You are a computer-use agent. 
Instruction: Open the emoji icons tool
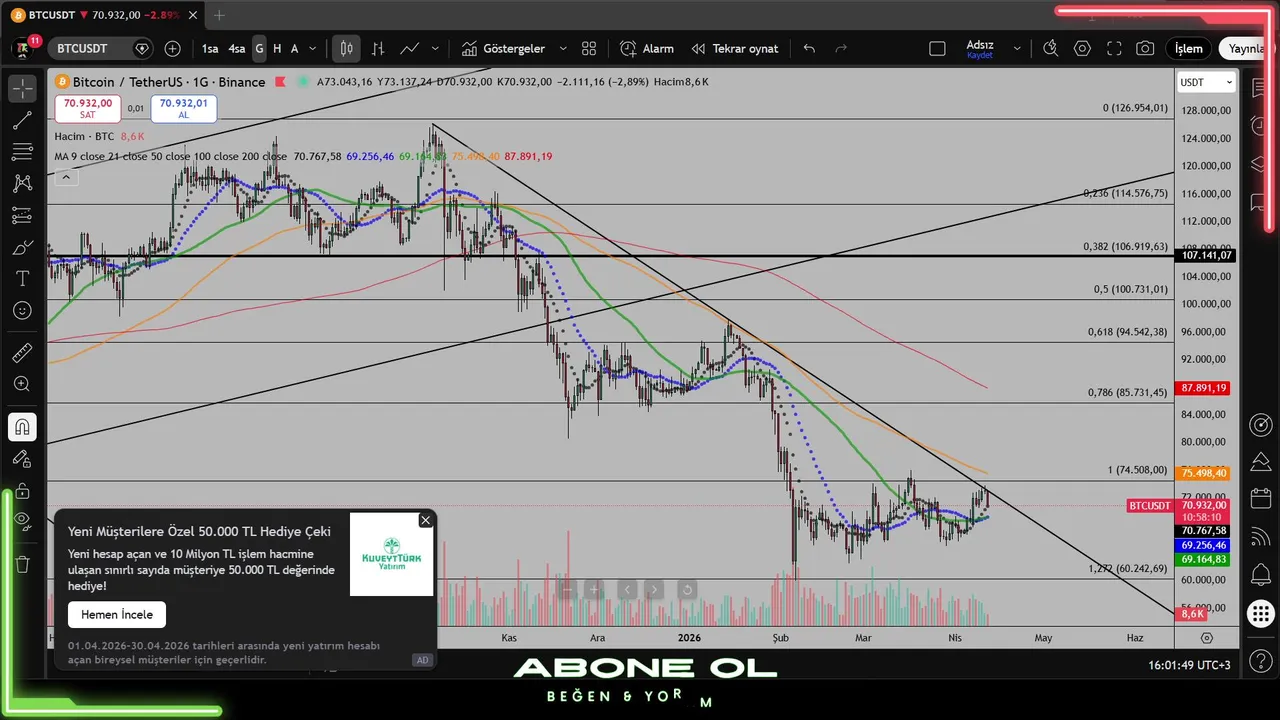(22, 311)
